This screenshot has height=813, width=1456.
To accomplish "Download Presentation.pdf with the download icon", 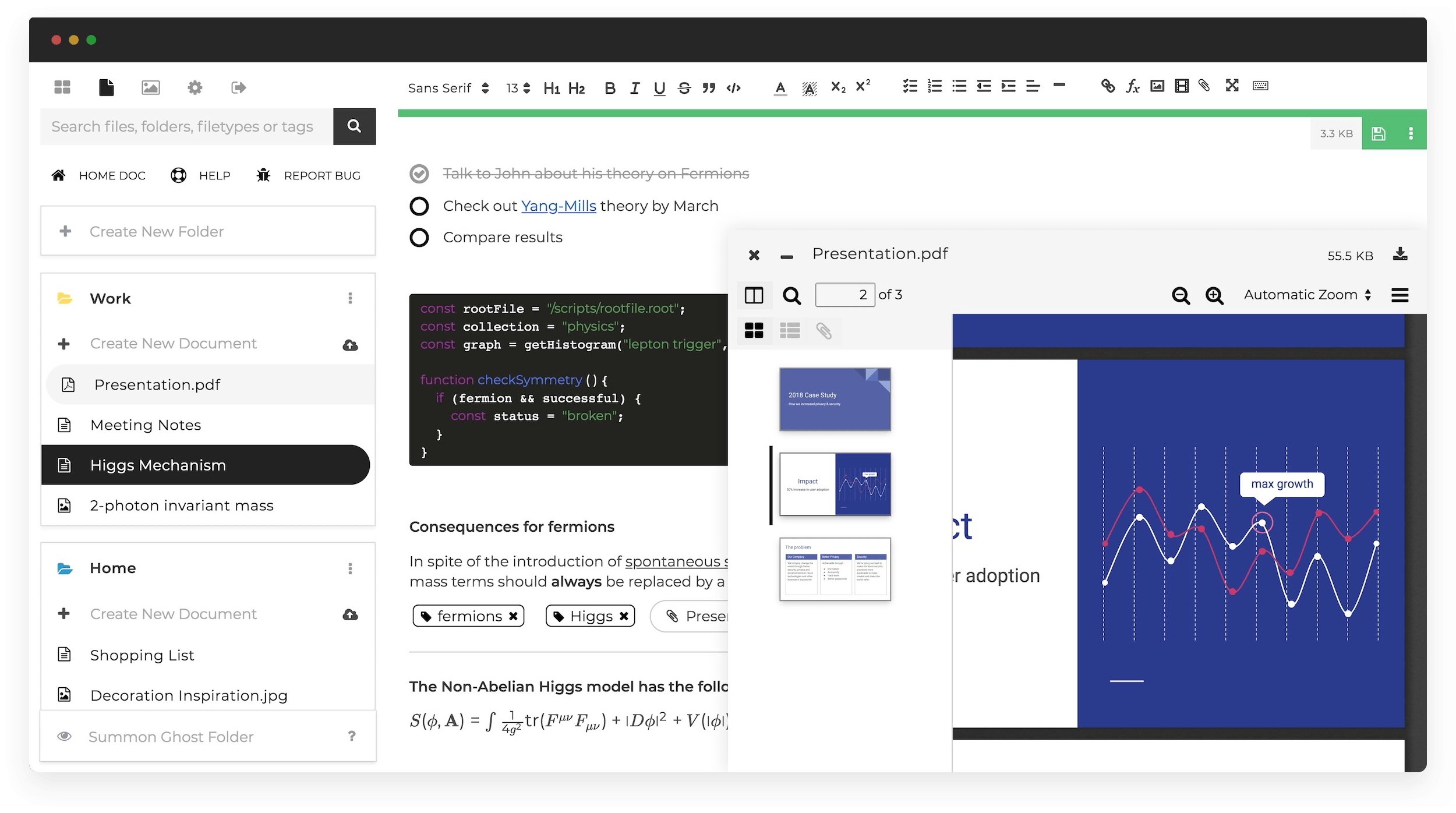I will 1400,254.
